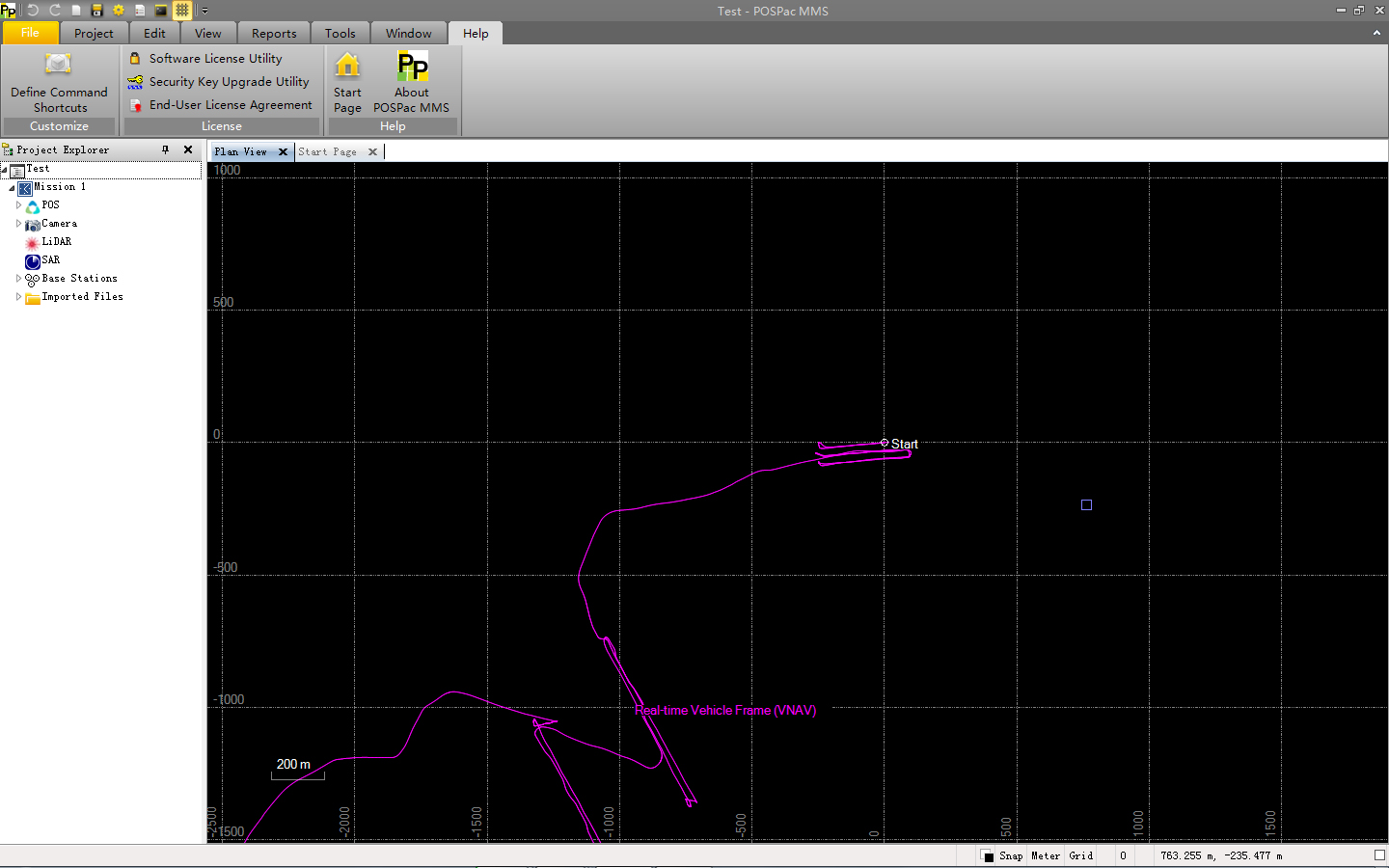Click the SAR globe icon
Image resolution: width=1389 pixels, height=868 pixels.
point(32,261)
